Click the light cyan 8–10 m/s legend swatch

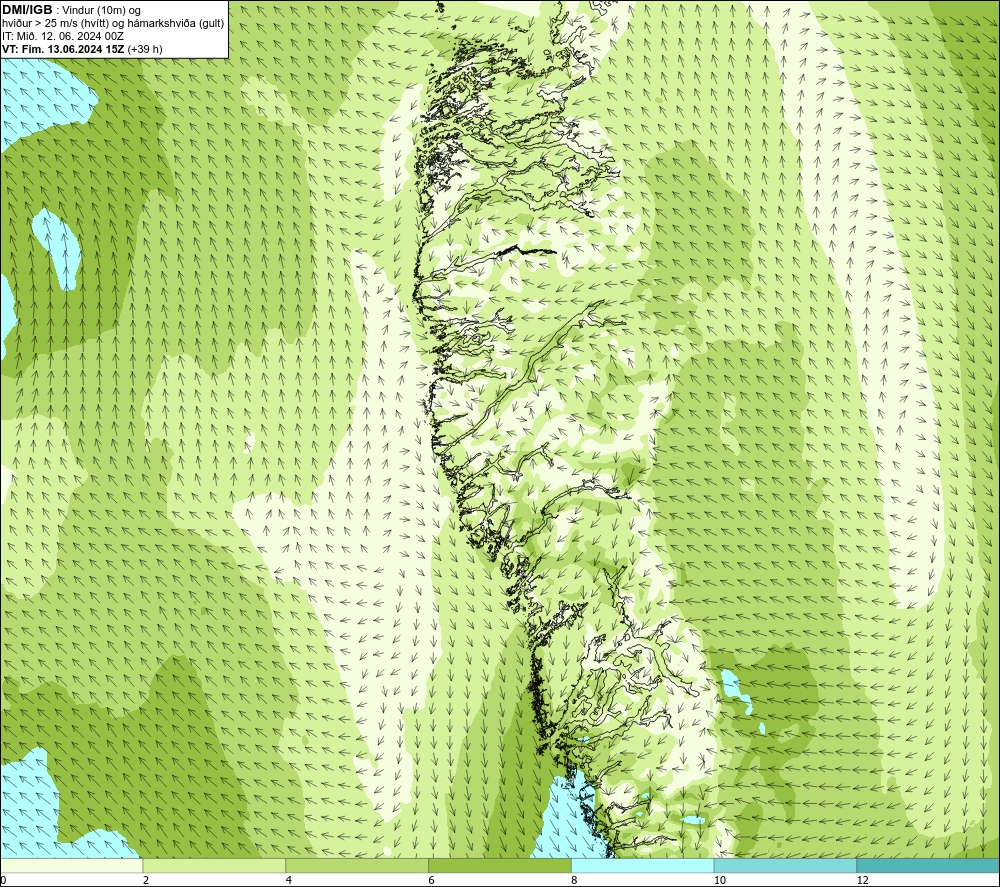[x=643, y=865]
